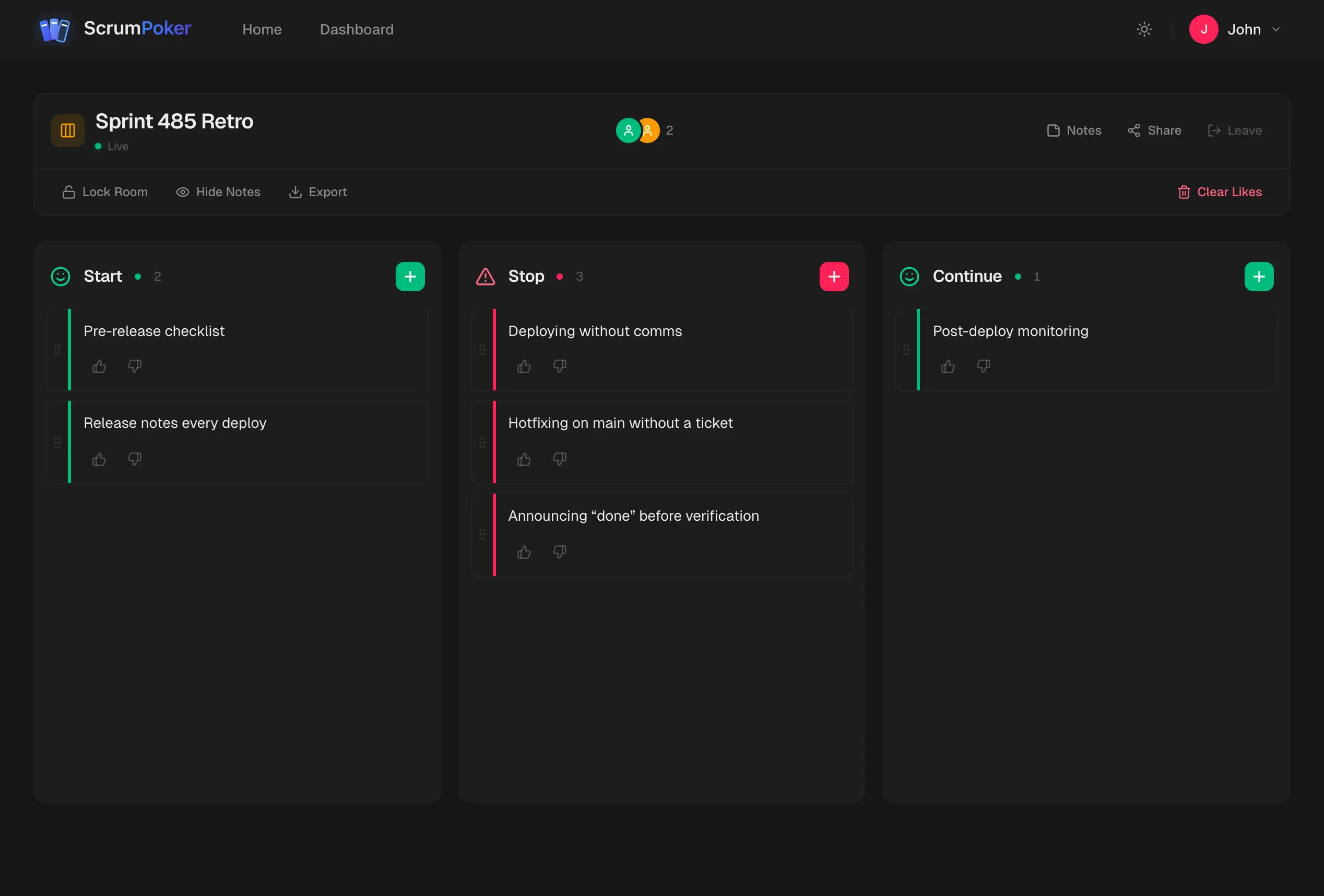
Task: Expand the John user menu chevron
Action: (1276, 29)
